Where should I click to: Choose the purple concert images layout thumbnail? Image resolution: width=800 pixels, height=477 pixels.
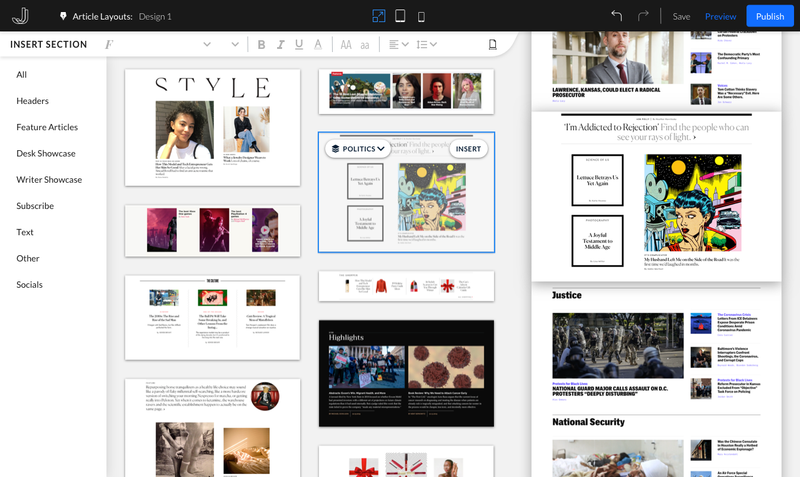212,231
